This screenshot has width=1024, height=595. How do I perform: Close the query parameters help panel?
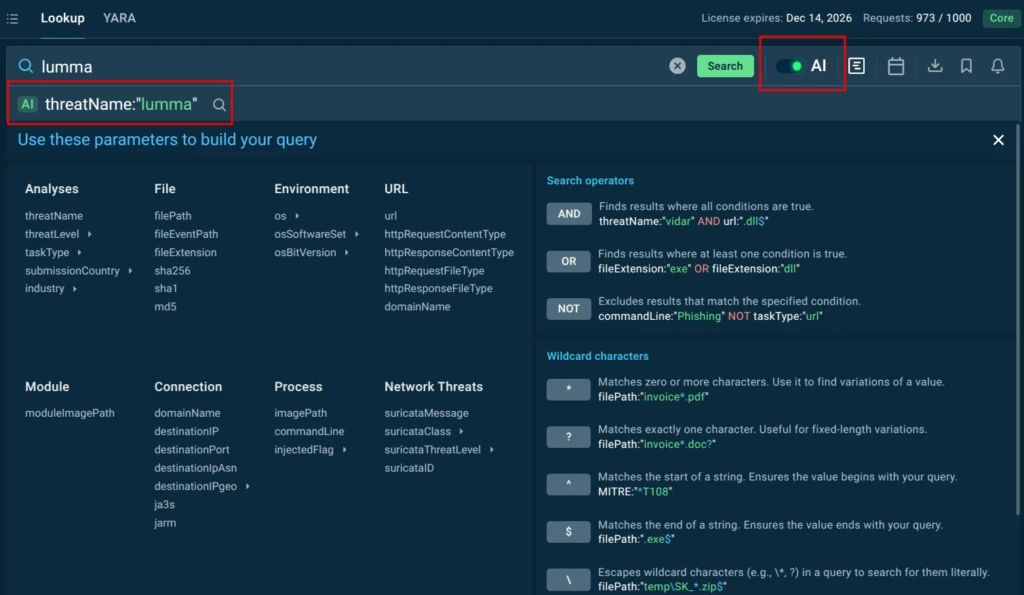998,140
